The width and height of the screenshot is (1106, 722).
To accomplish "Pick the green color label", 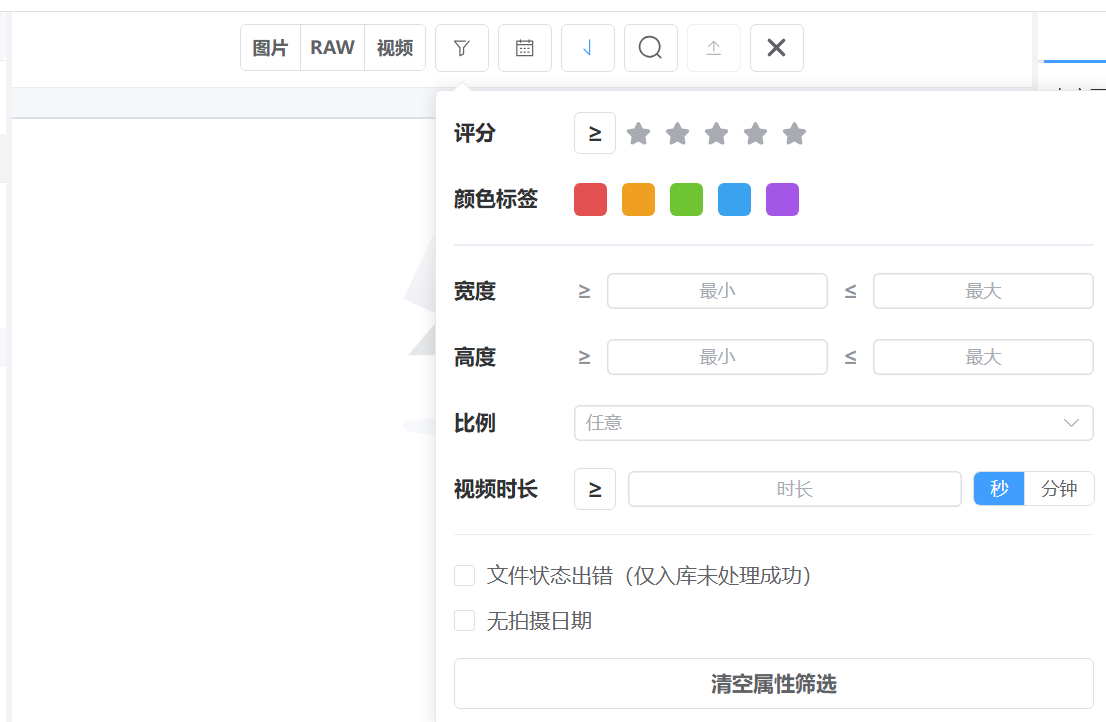I will 686,200.
